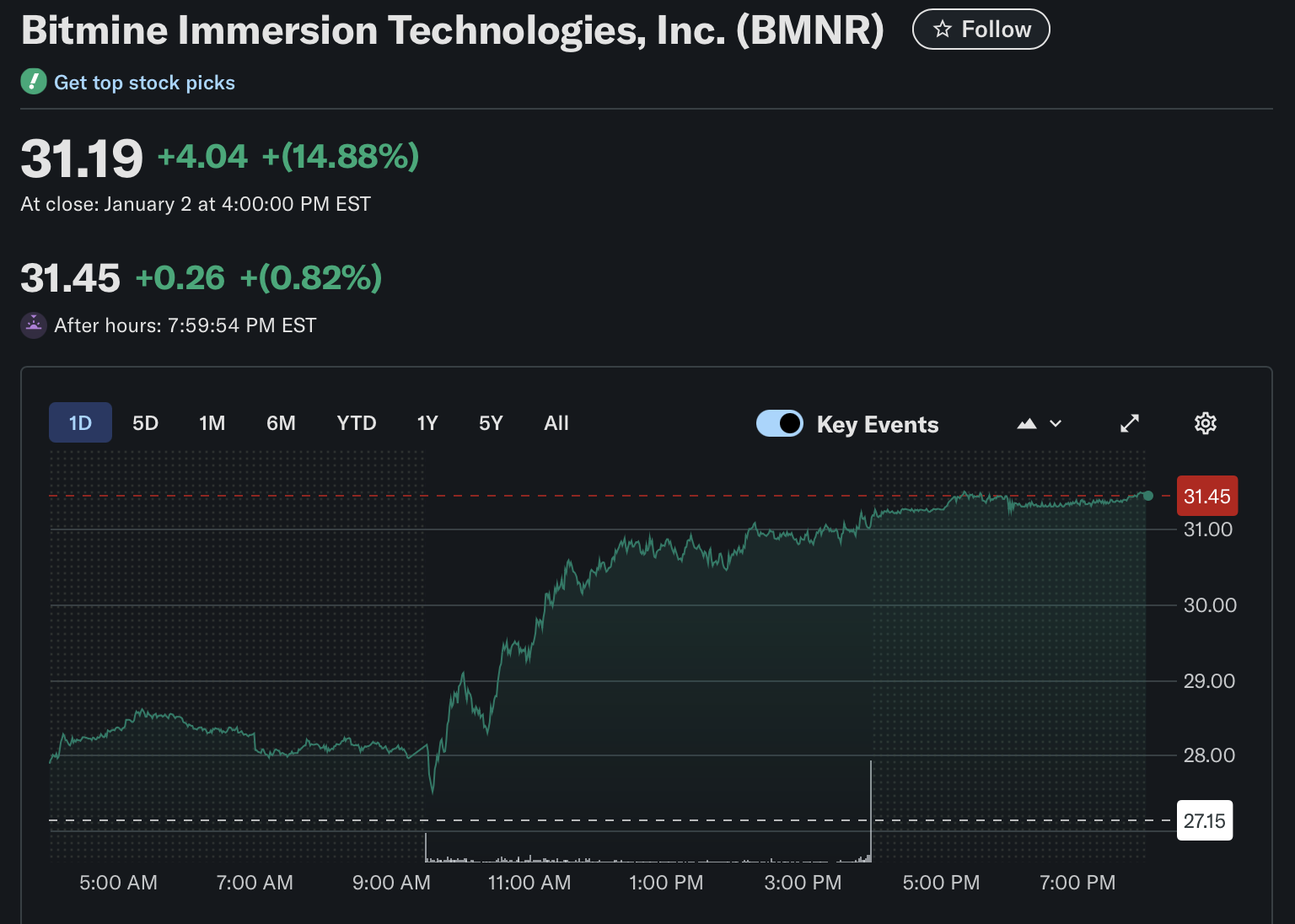Switch to the 5D range tab
1295x924 pixels.
pos(145,423)
